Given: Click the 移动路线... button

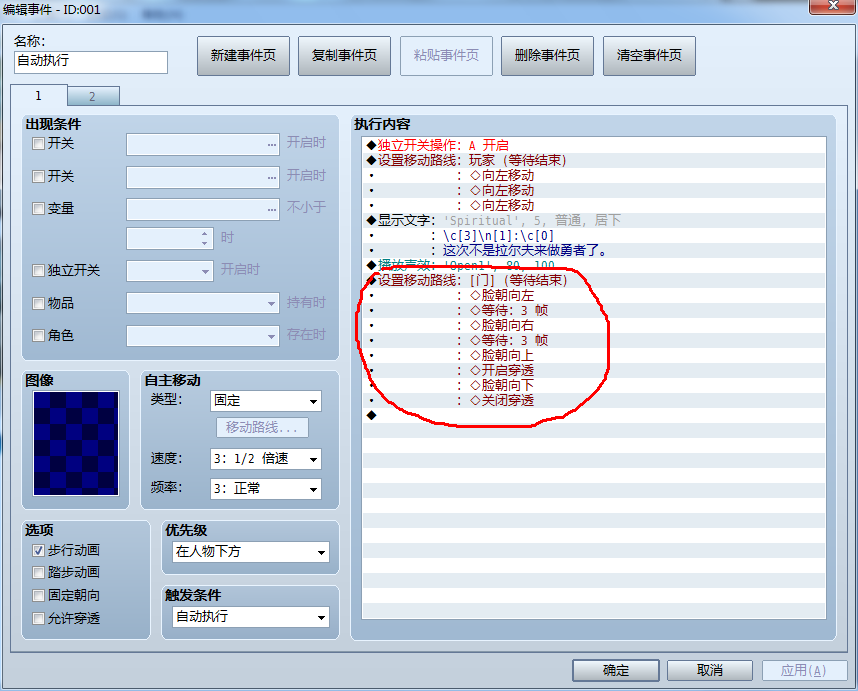Looking at the screenshot, I should [262, 427].
